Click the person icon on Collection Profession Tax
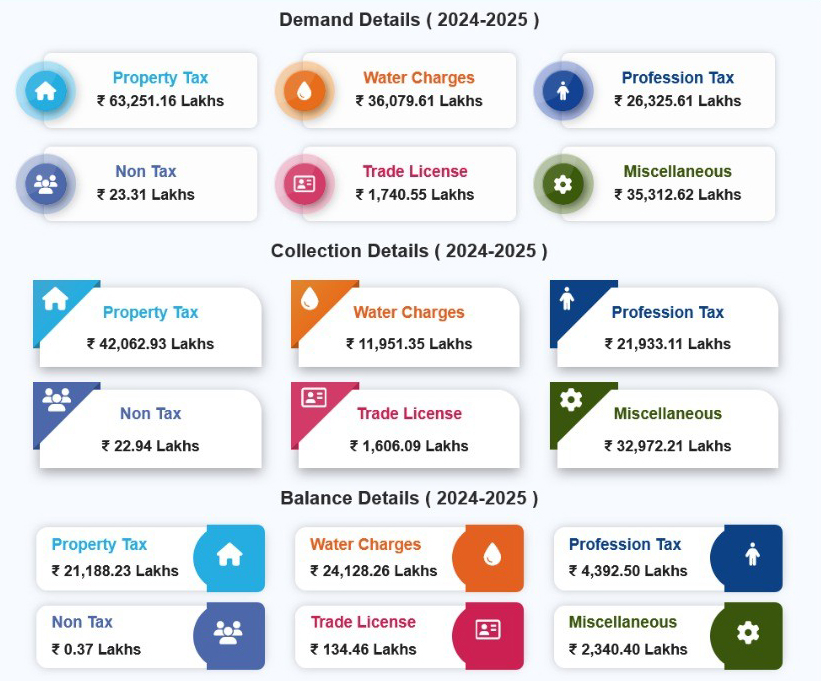821x681 pixels. (568, 298)
